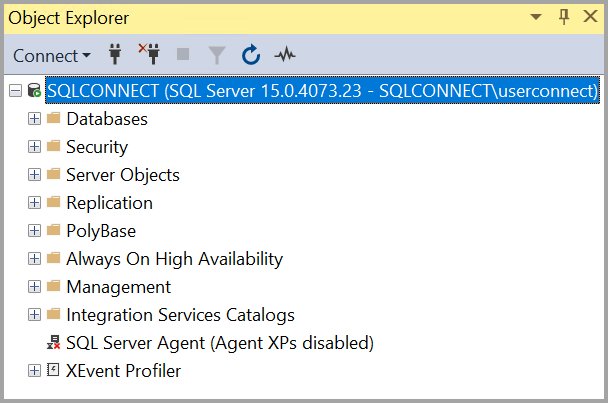Click the PolyBase folder icon

click(x=54, y=230)
